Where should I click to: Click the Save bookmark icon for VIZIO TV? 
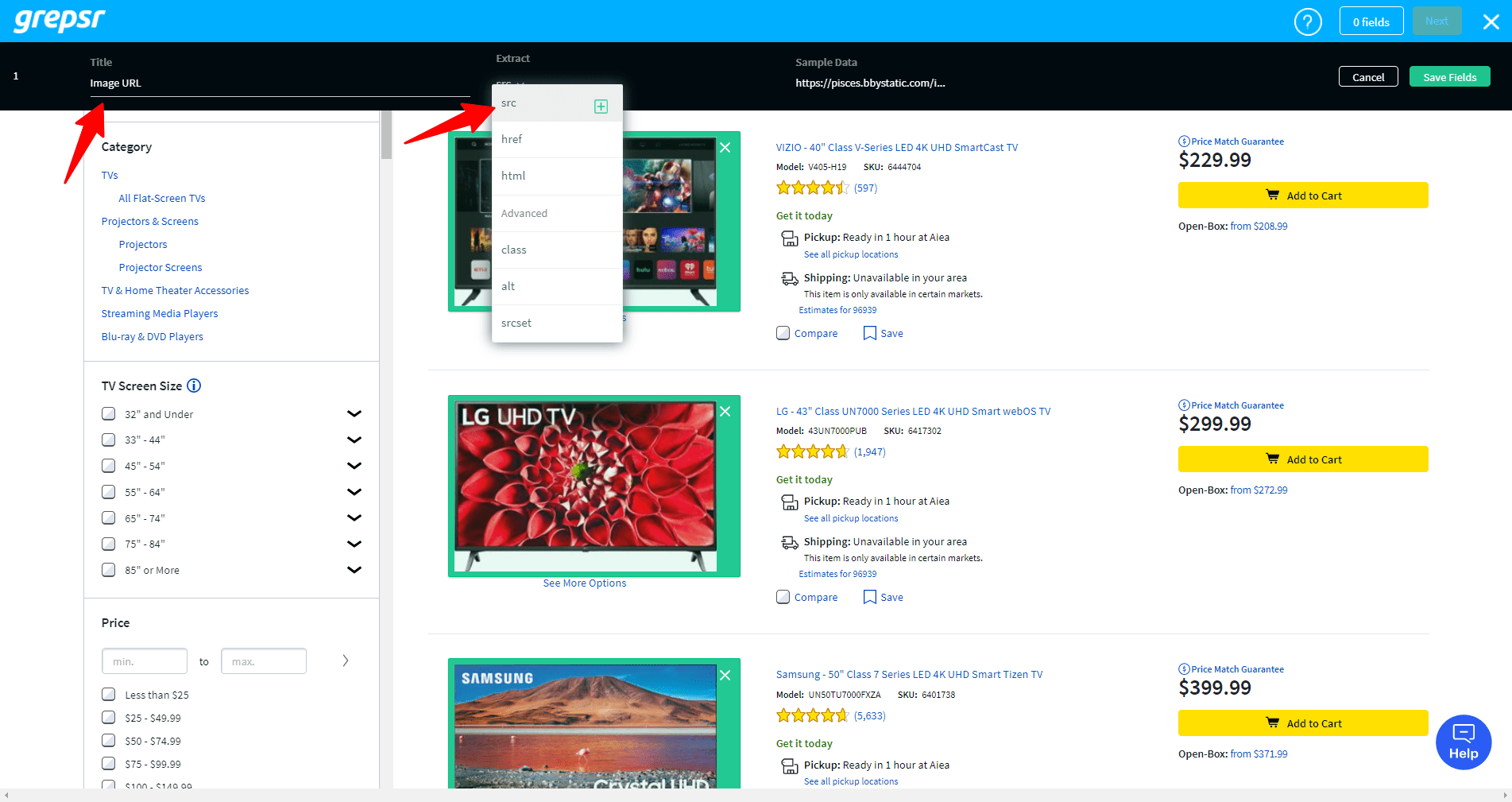870,333
